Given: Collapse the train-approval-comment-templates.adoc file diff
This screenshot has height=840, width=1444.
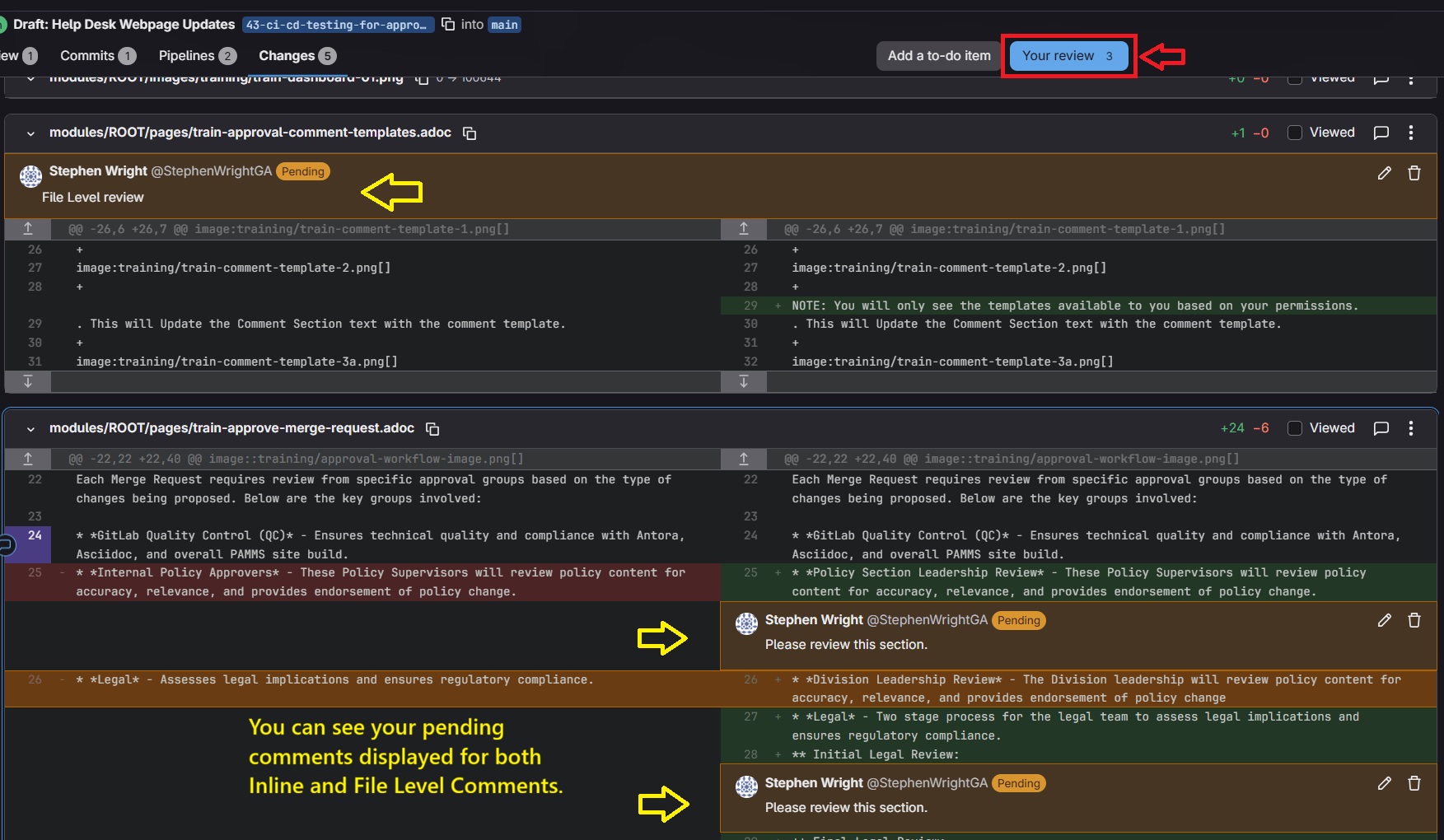Looking at the screenshot, I should tap(30, 133).
